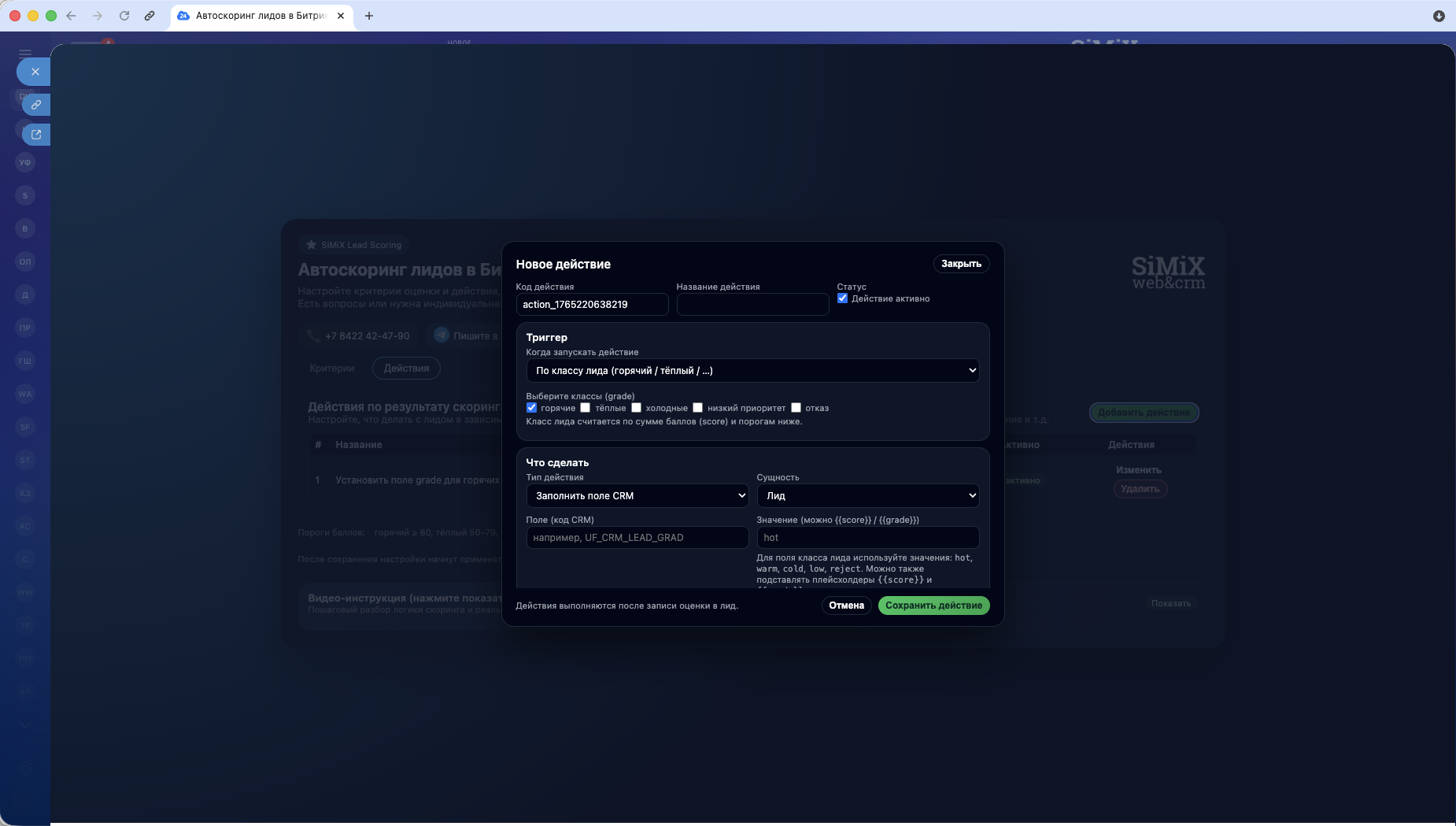Screen dimensions: 1456x826
Task: Copy the panel link via the chain icon
Action: (36, 105)
